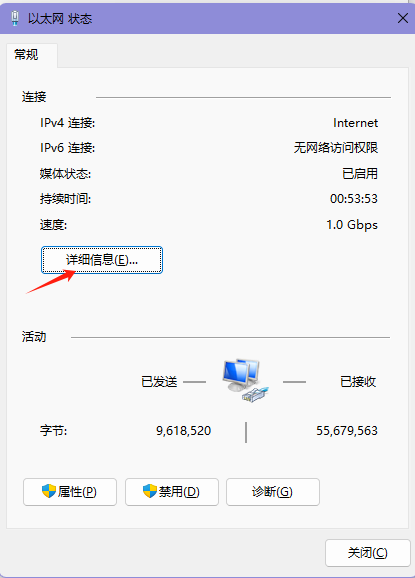Click the 媒体状态 已启用 value
The image size is (415, 578).
click(360, 173)
